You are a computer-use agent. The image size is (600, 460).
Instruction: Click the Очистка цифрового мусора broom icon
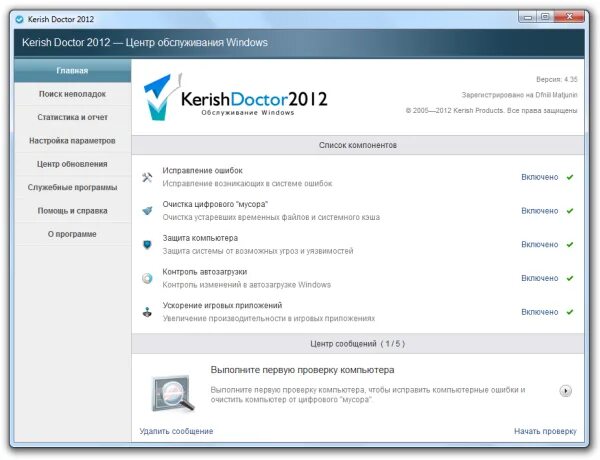pos(147,211)
